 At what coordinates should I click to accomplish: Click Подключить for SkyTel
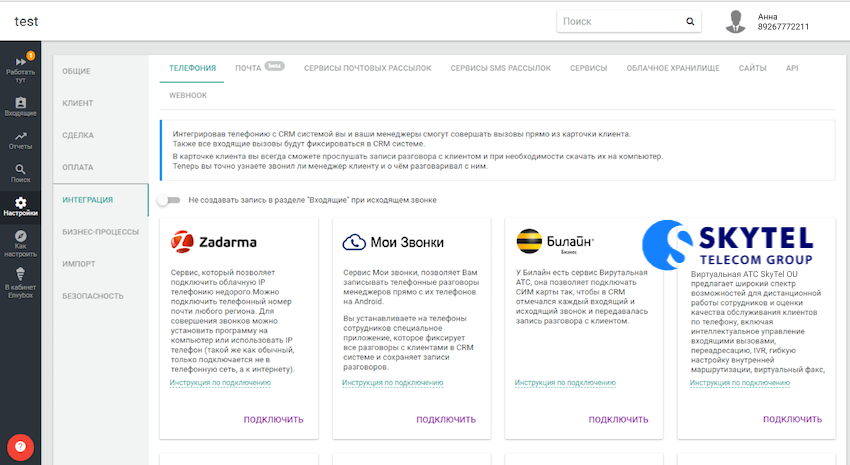coord(793,419)
